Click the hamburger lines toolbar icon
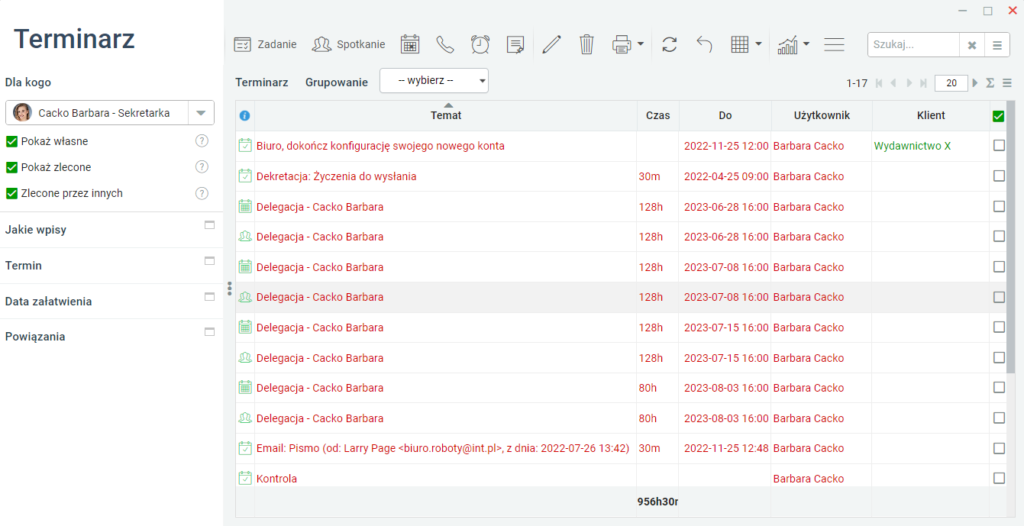The height and width of the screenshot is (526, 1024). 834,44
